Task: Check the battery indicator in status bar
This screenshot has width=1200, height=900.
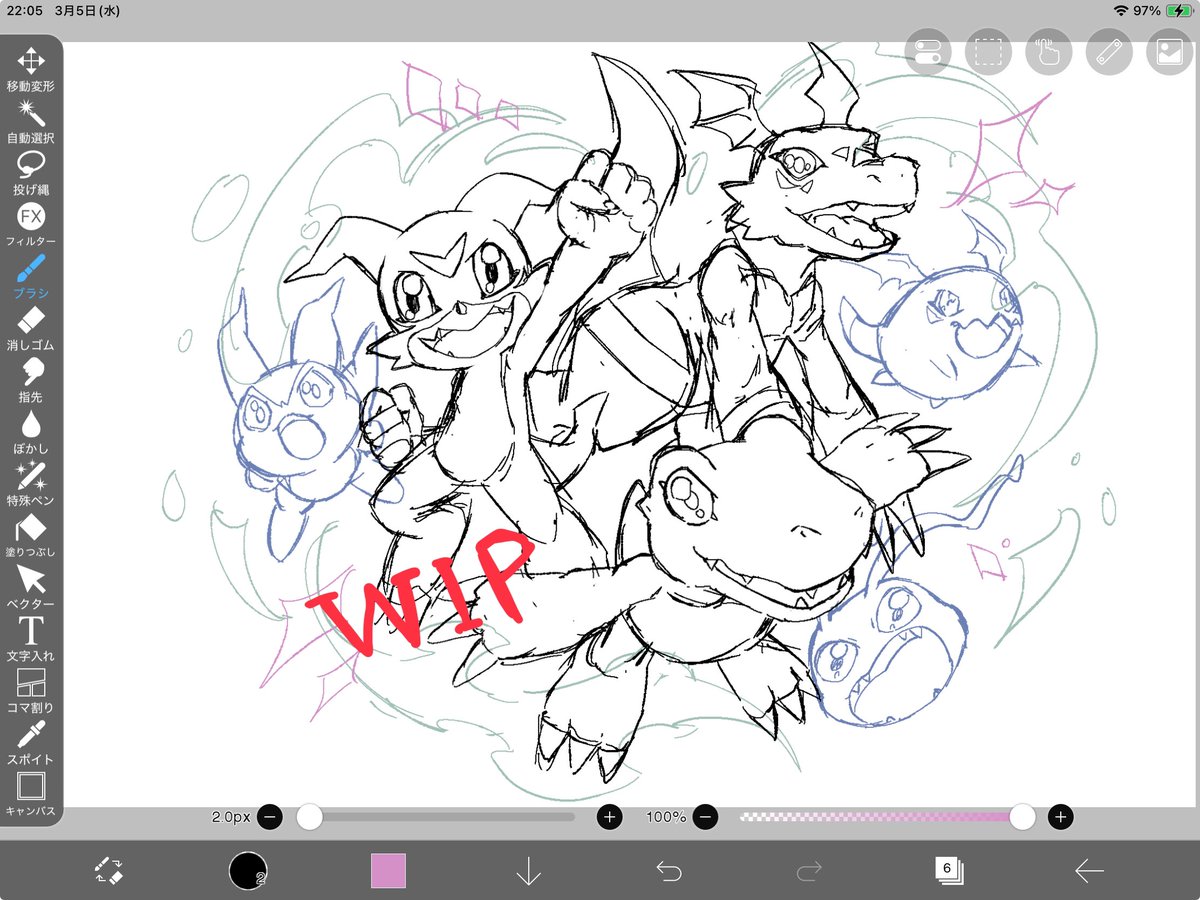Action: pyautogui.click(x=1178, y=10)
